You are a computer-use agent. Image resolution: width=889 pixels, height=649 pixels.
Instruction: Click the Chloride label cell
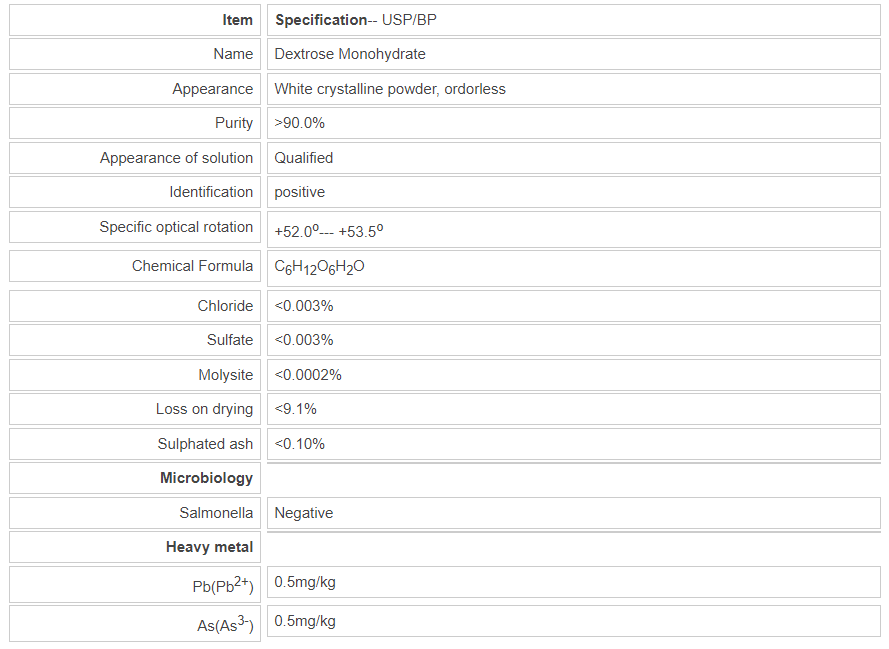(x=225, y=306)
